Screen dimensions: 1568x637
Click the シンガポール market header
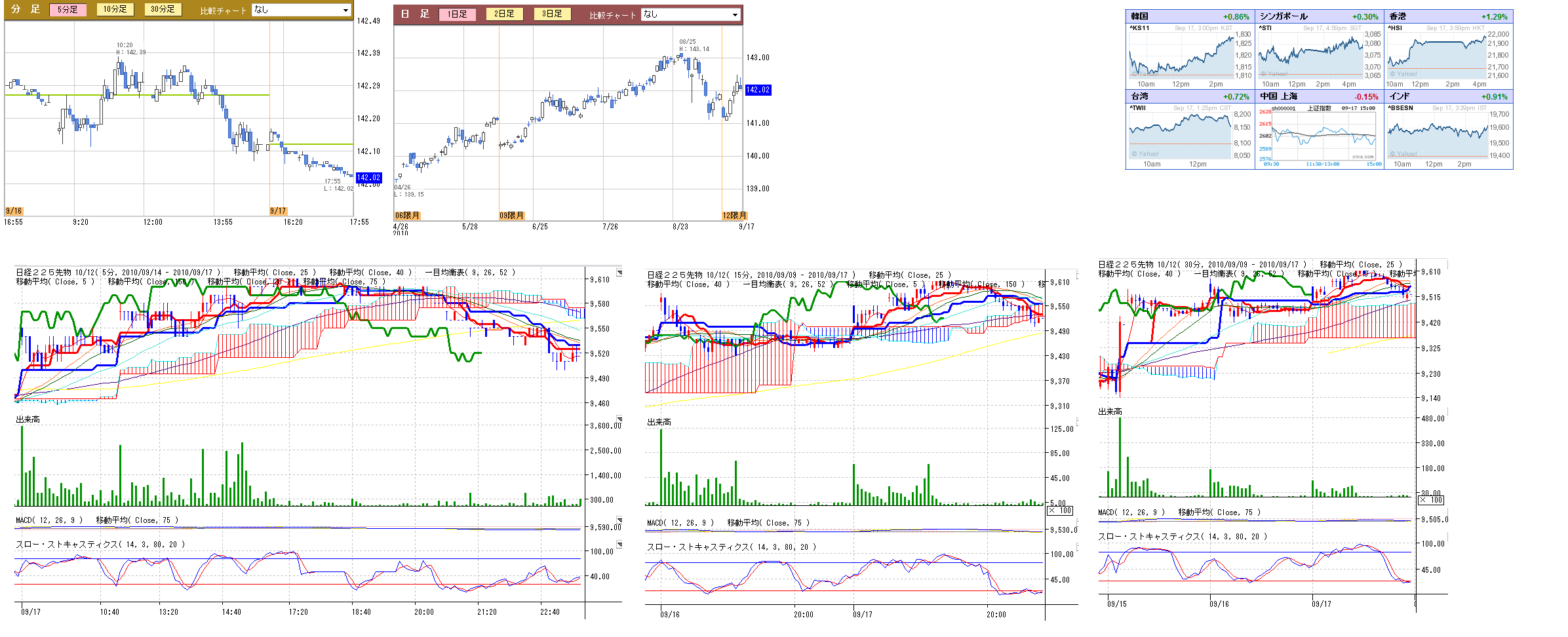1284,16
